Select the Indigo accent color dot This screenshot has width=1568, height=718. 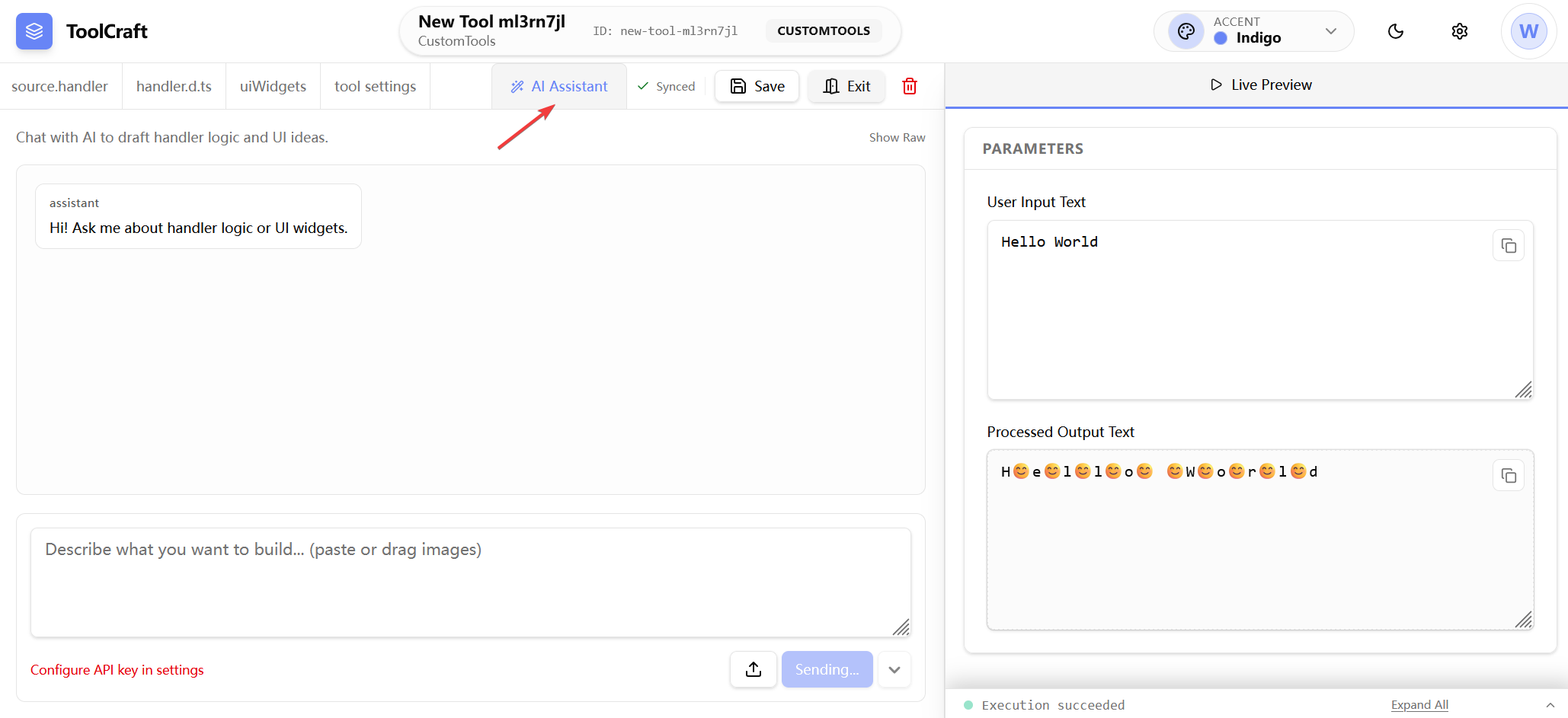tap(1221, 38)
